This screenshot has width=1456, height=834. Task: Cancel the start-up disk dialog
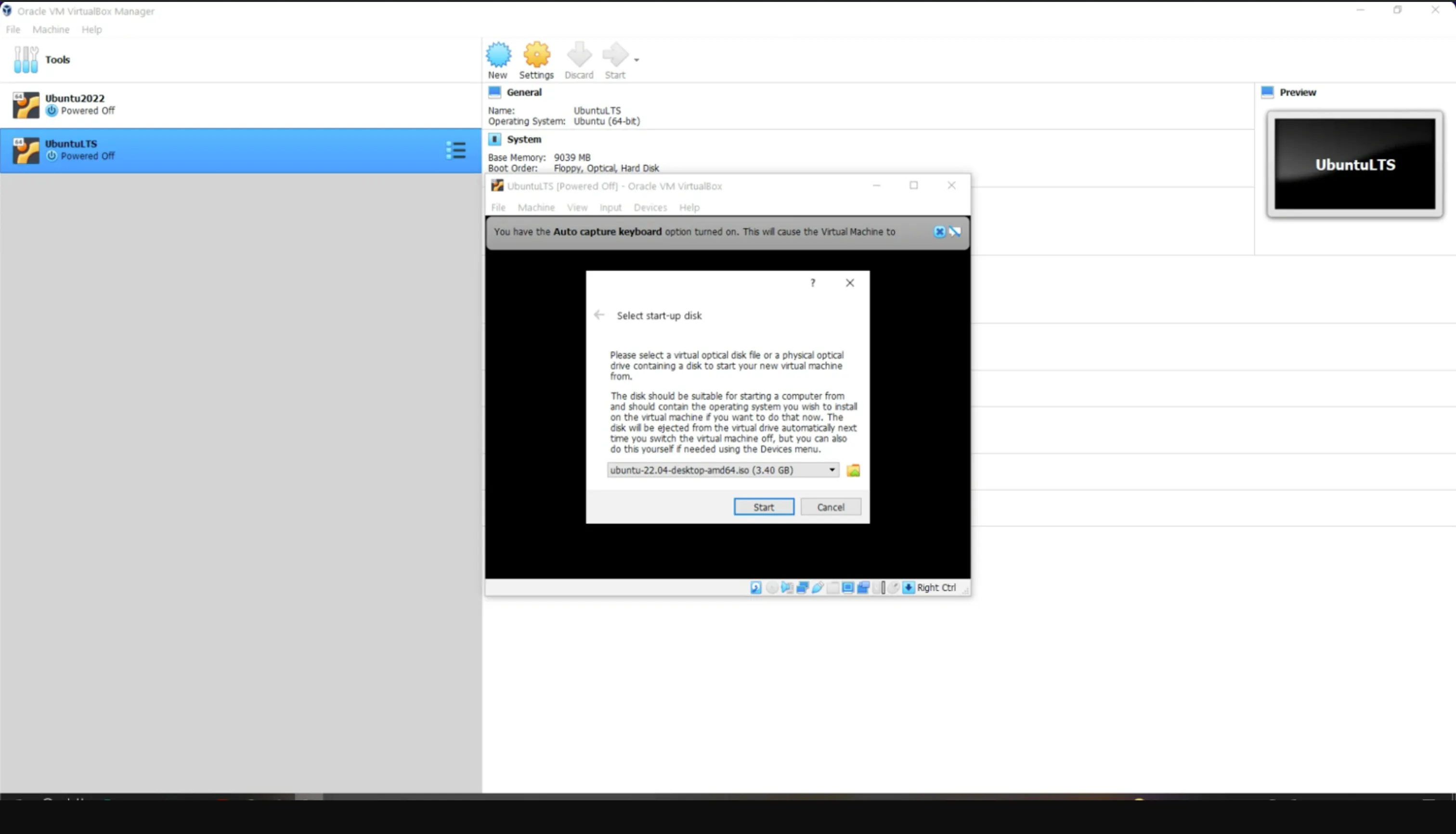[x=830, y=507]
